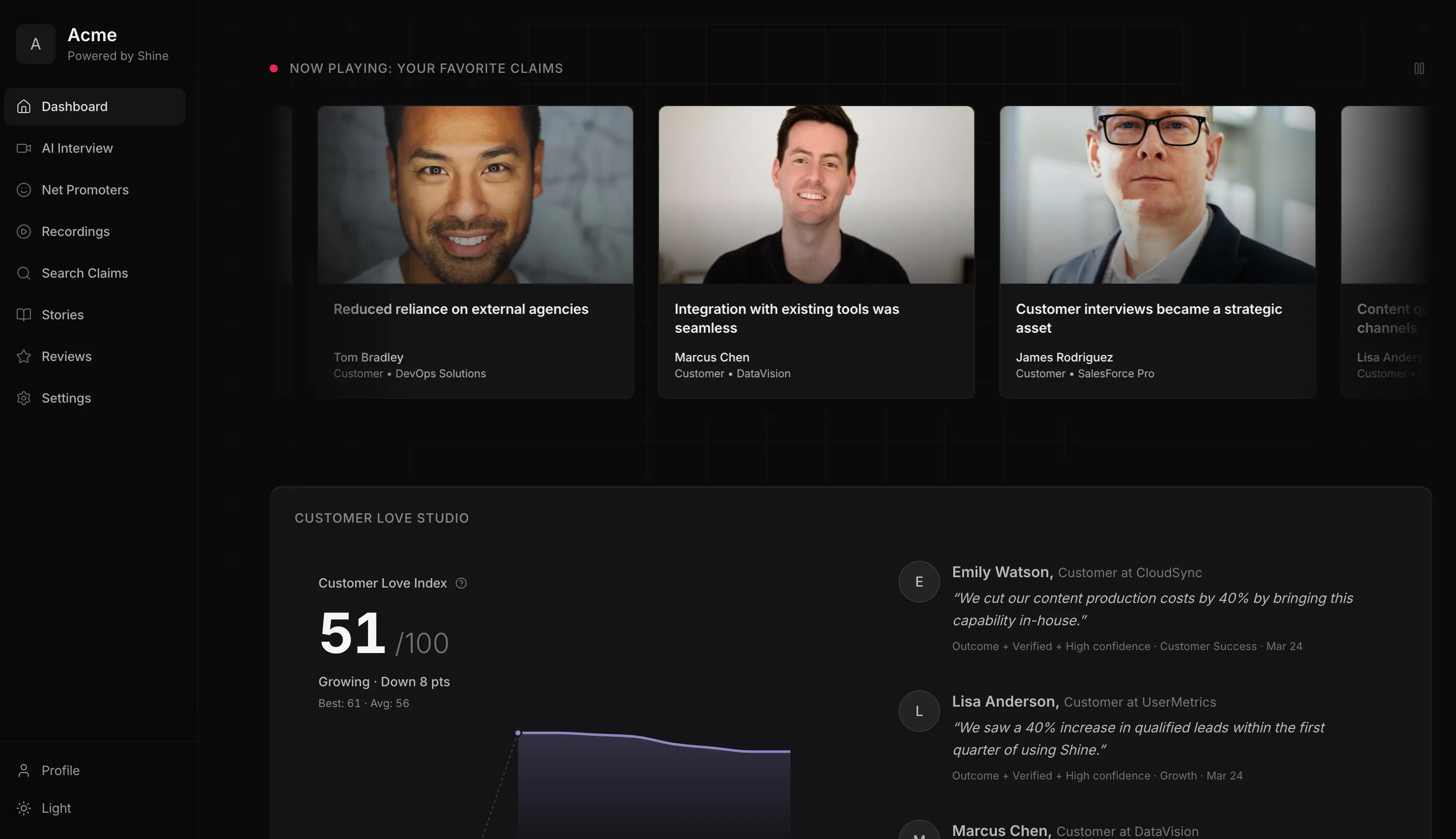This screenshot has width=1456, height=839.
Task: Open the Settings page
Action: [95, 398]
